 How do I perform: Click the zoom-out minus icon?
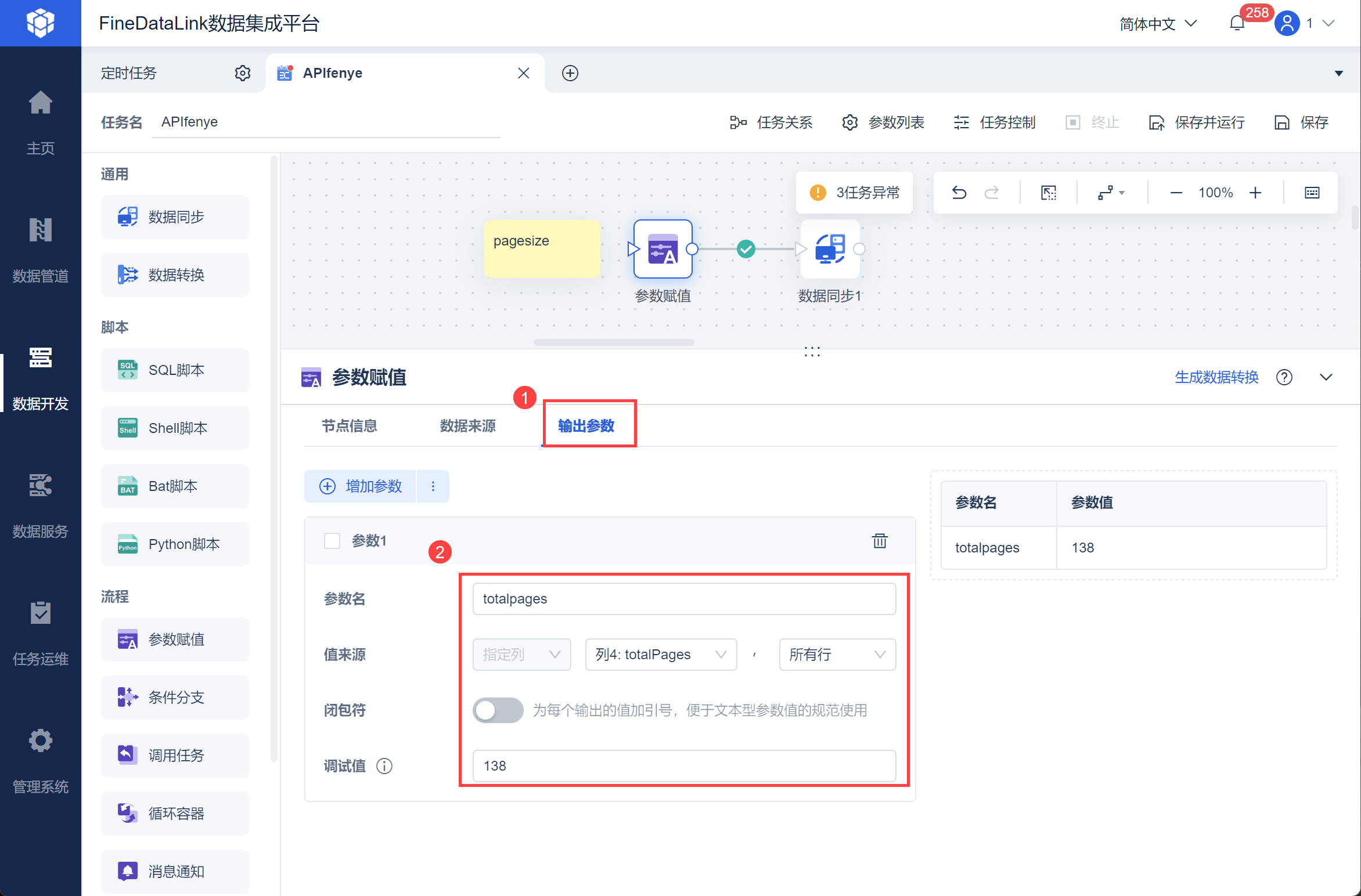coord(1176,193)
